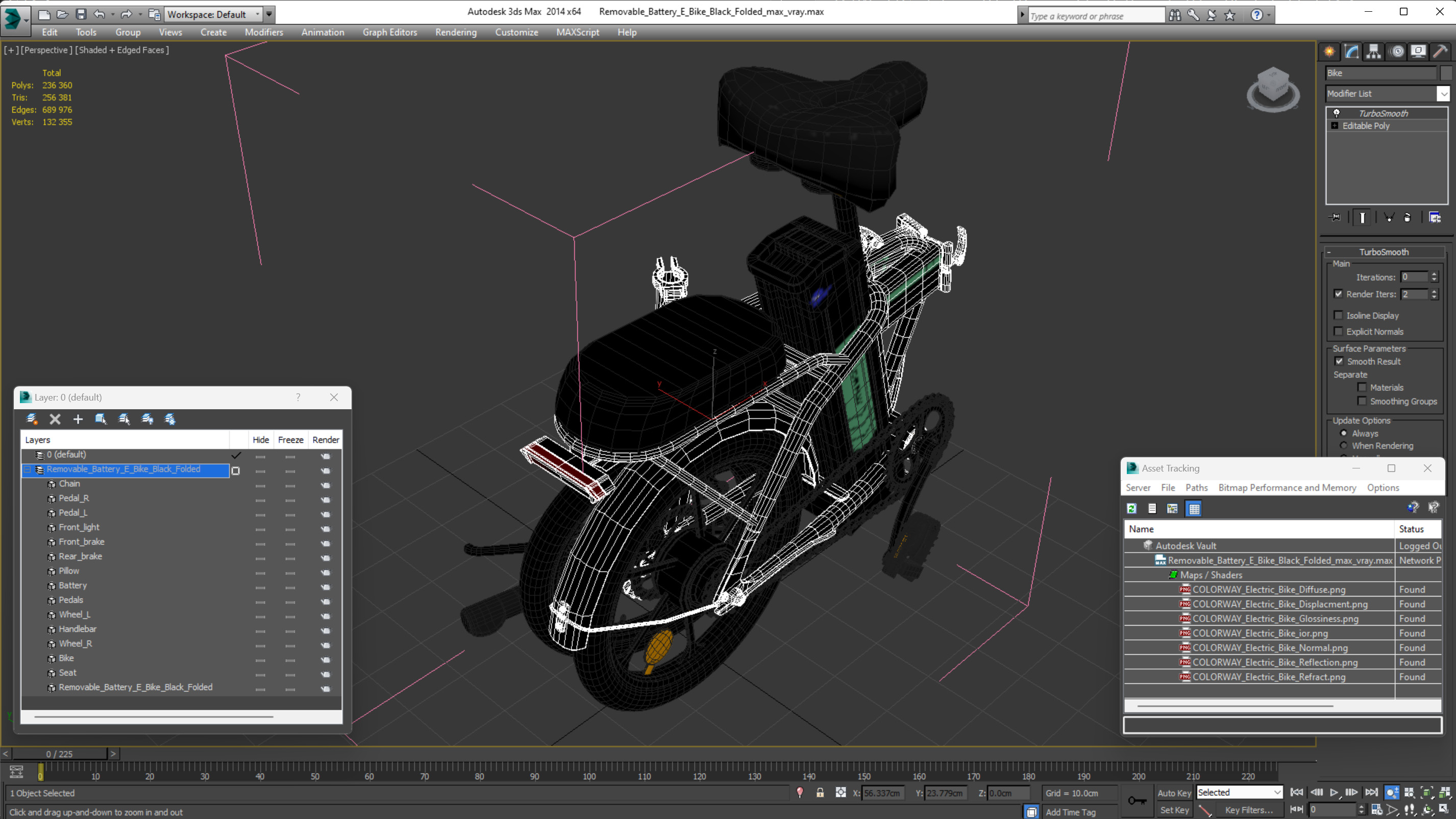Click the New Scene icon in title bar
The width and height of the screenshot is (1456, 819).
click(44, 14)
